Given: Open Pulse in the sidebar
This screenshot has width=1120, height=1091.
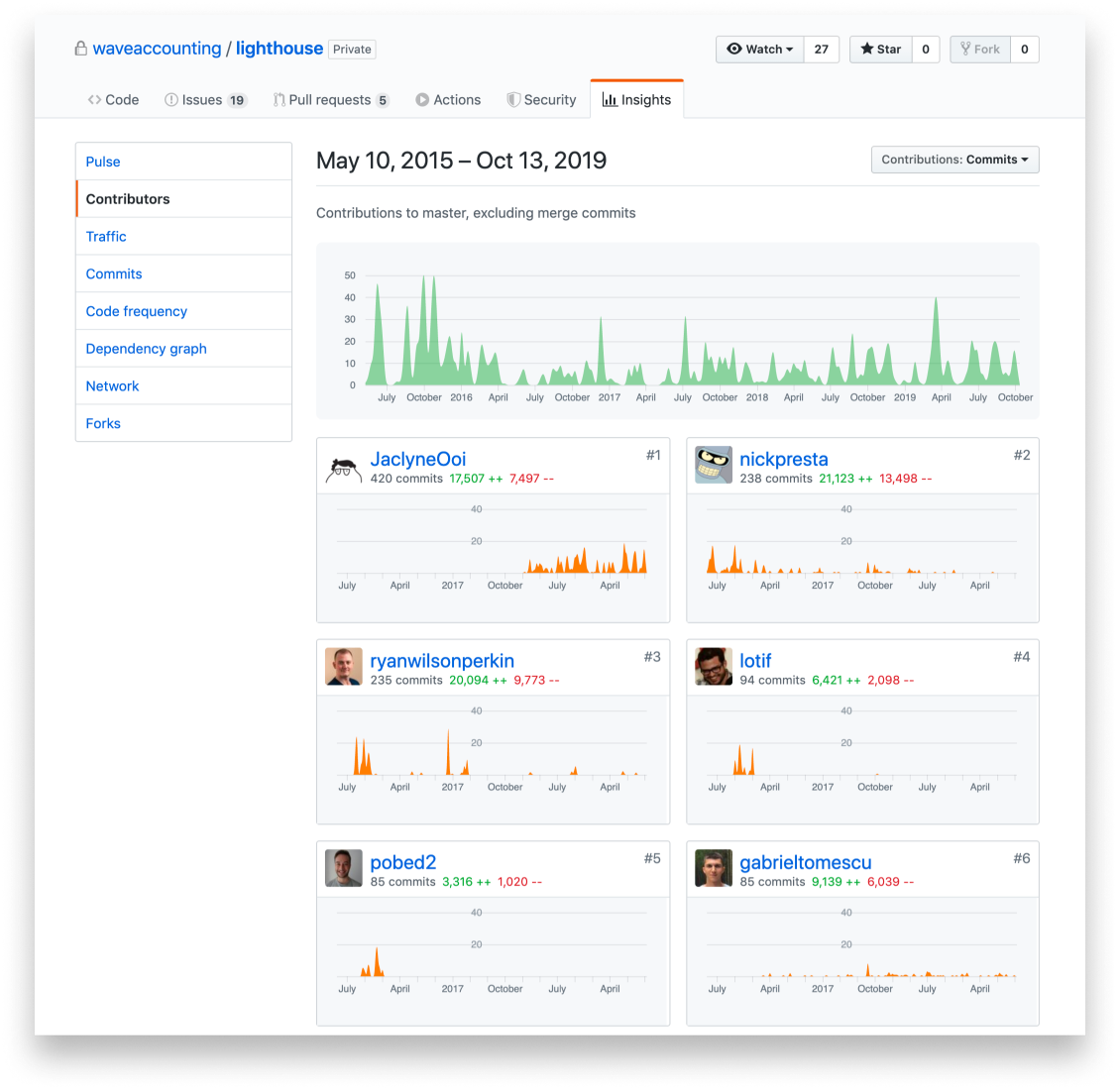Looking at the screenshot, I should (x=183, y=162).
